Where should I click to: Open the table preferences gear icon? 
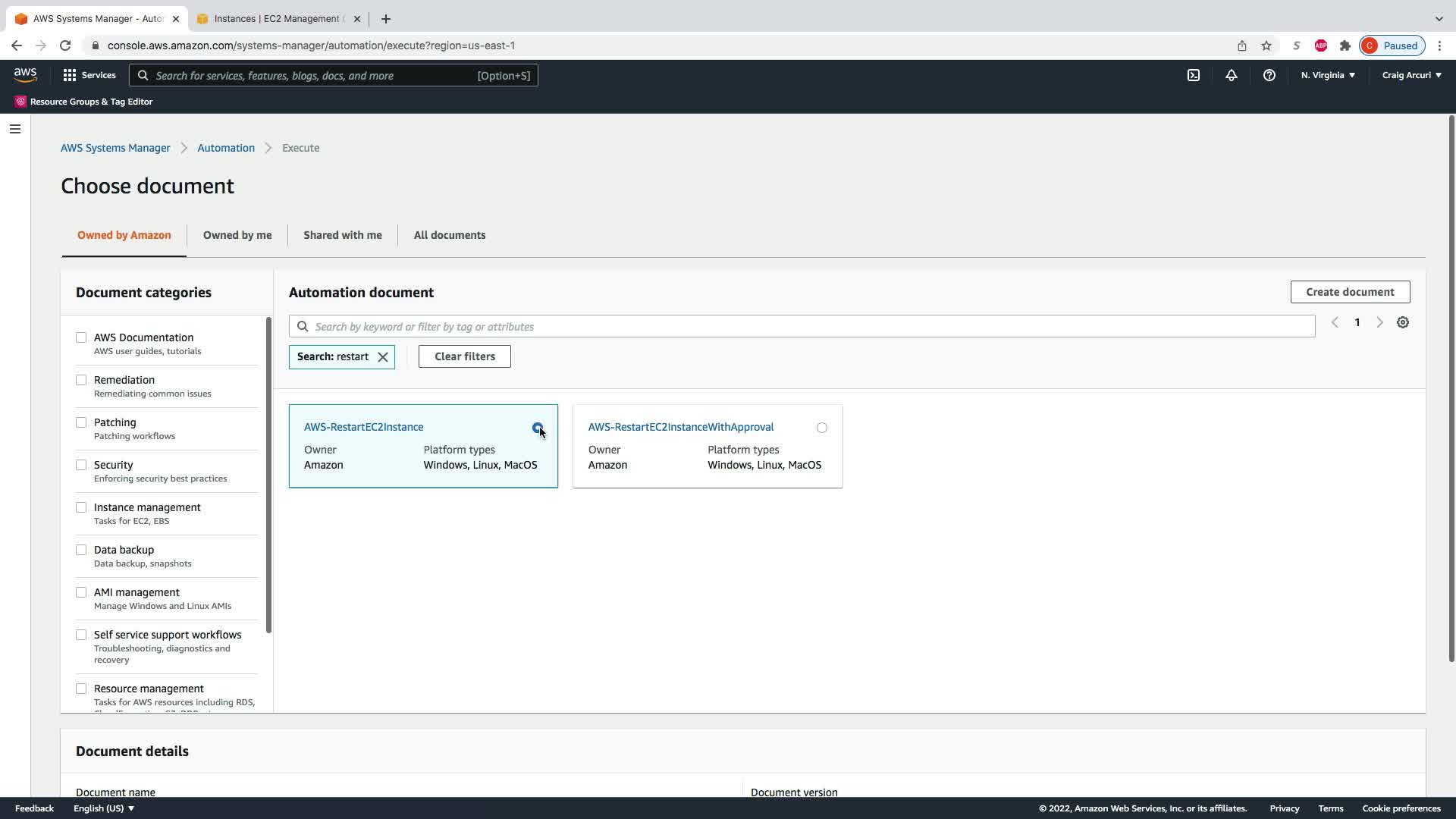(1403, 323)
